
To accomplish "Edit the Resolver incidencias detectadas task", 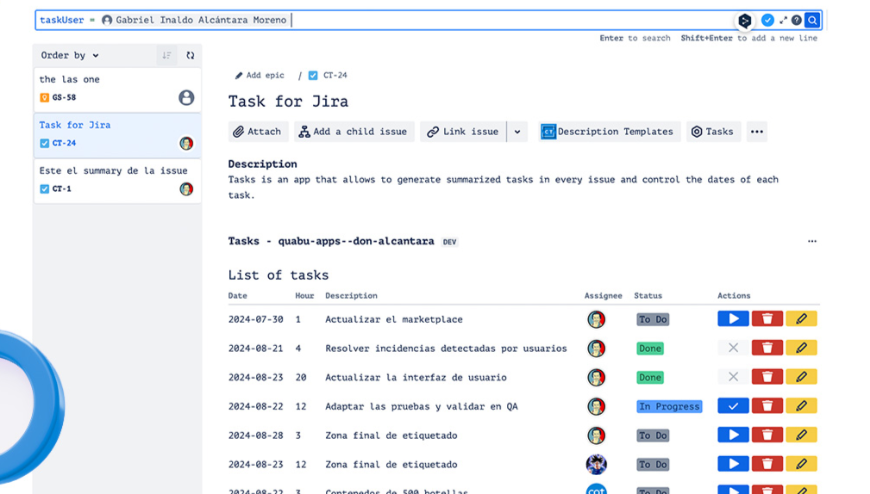I will click(801, 348).
